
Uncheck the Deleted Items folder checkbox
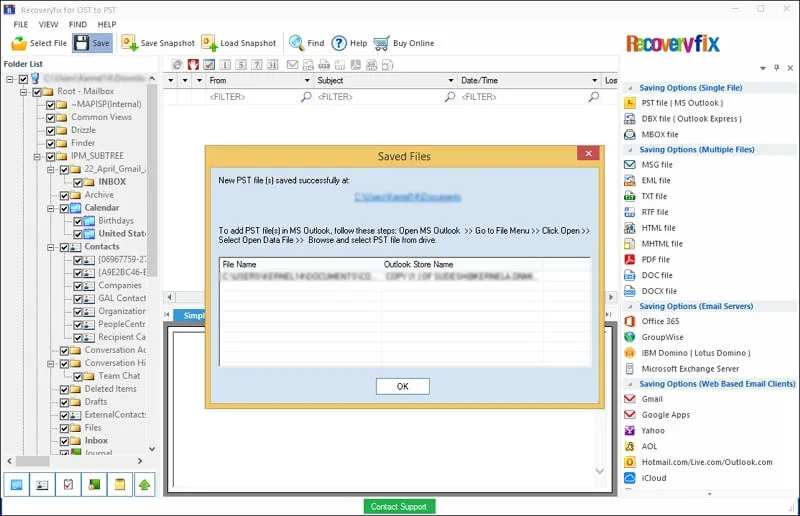(x=64, y=389)
